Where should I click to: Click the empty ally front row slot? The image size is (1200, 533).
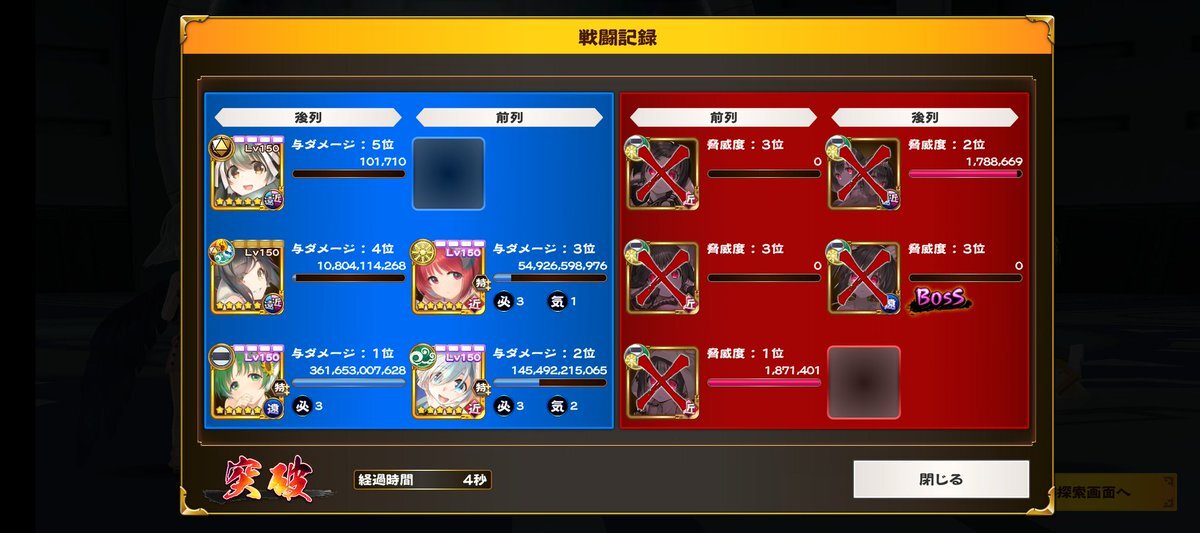(448, 174)
